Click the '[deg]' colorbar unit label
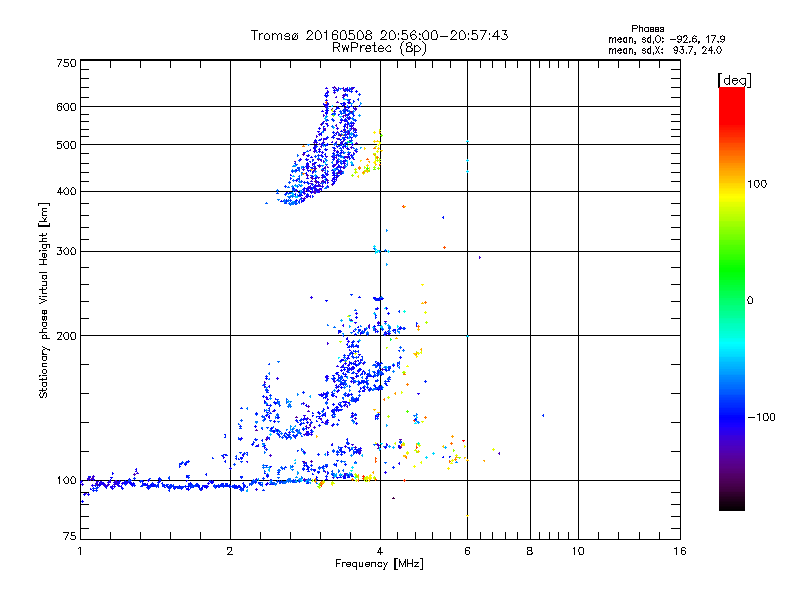The height and width of the screenshot is (600, 800). tap(734, 81)
